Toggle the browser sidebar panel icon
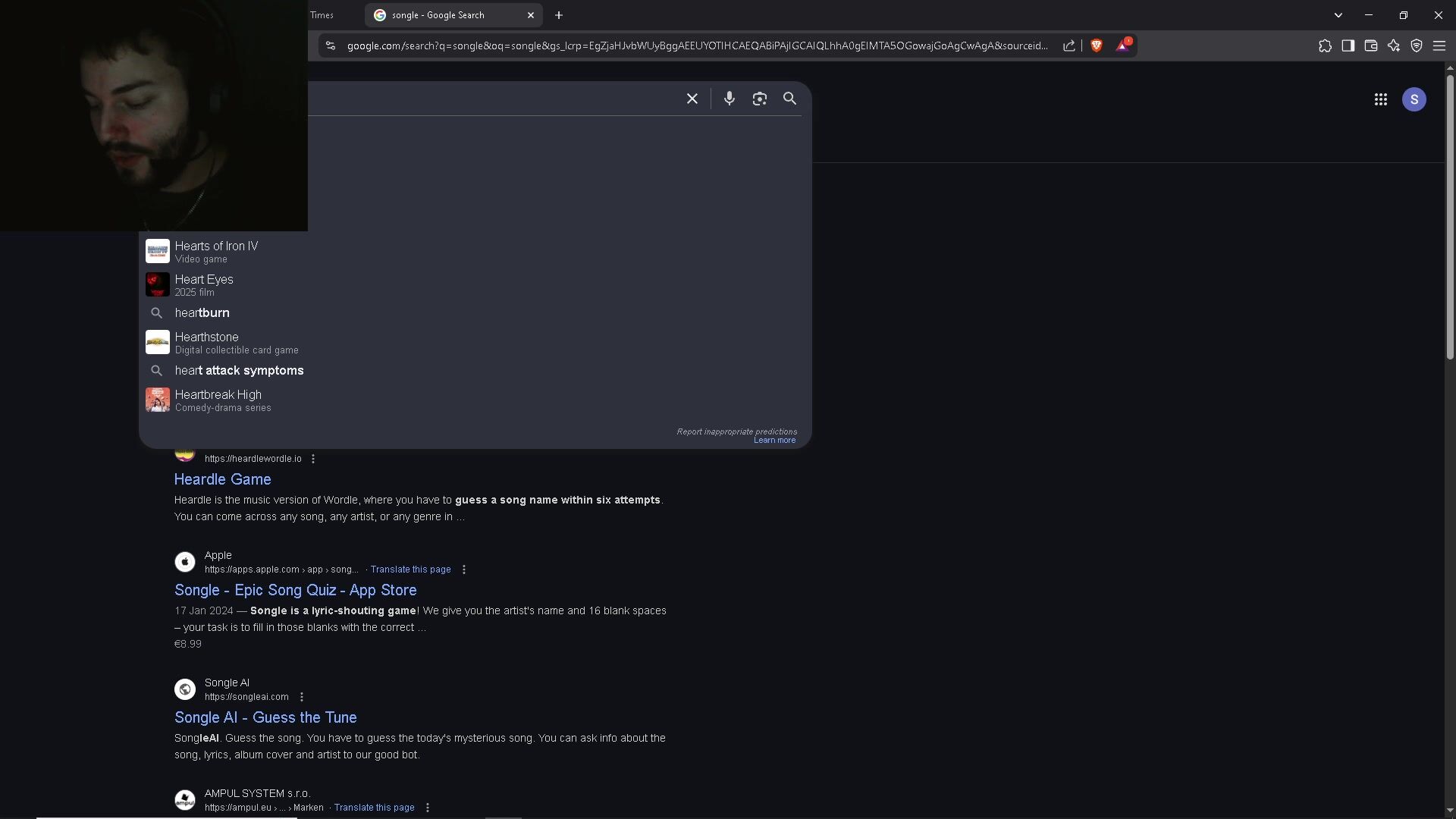Viewport: 1456px width, 819px height. point(1348,45)
